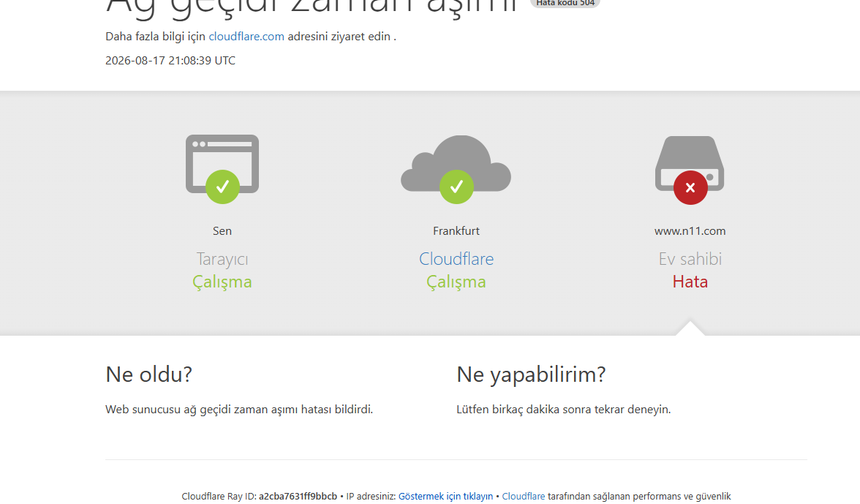The width and height of the screenshot is (860, 504).
Task: Click the 'IP adresiniz:' footer label
Action: (x=371, y=496)
